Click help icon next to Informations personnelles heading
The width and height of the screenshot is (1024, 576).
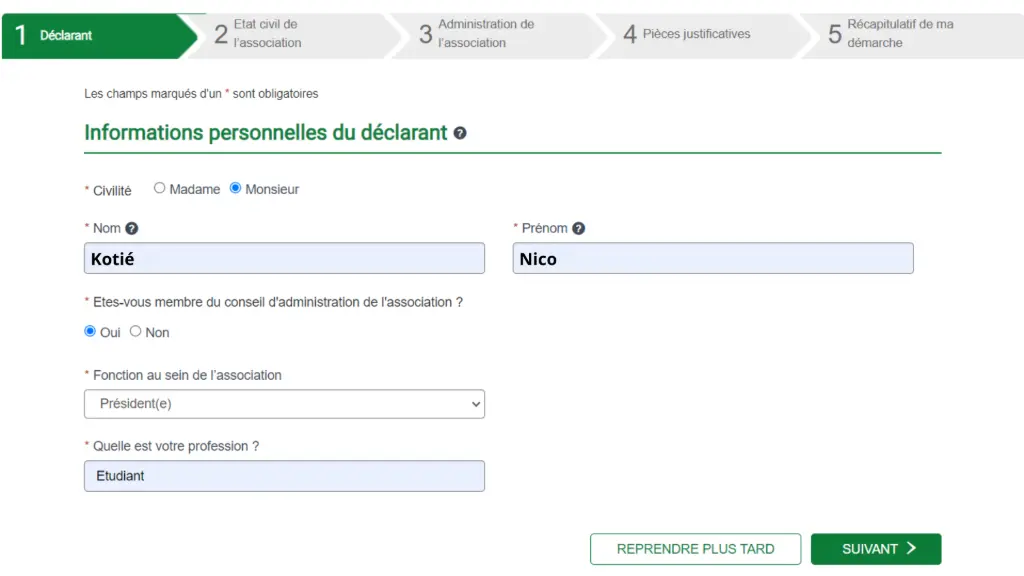point(460,133)
